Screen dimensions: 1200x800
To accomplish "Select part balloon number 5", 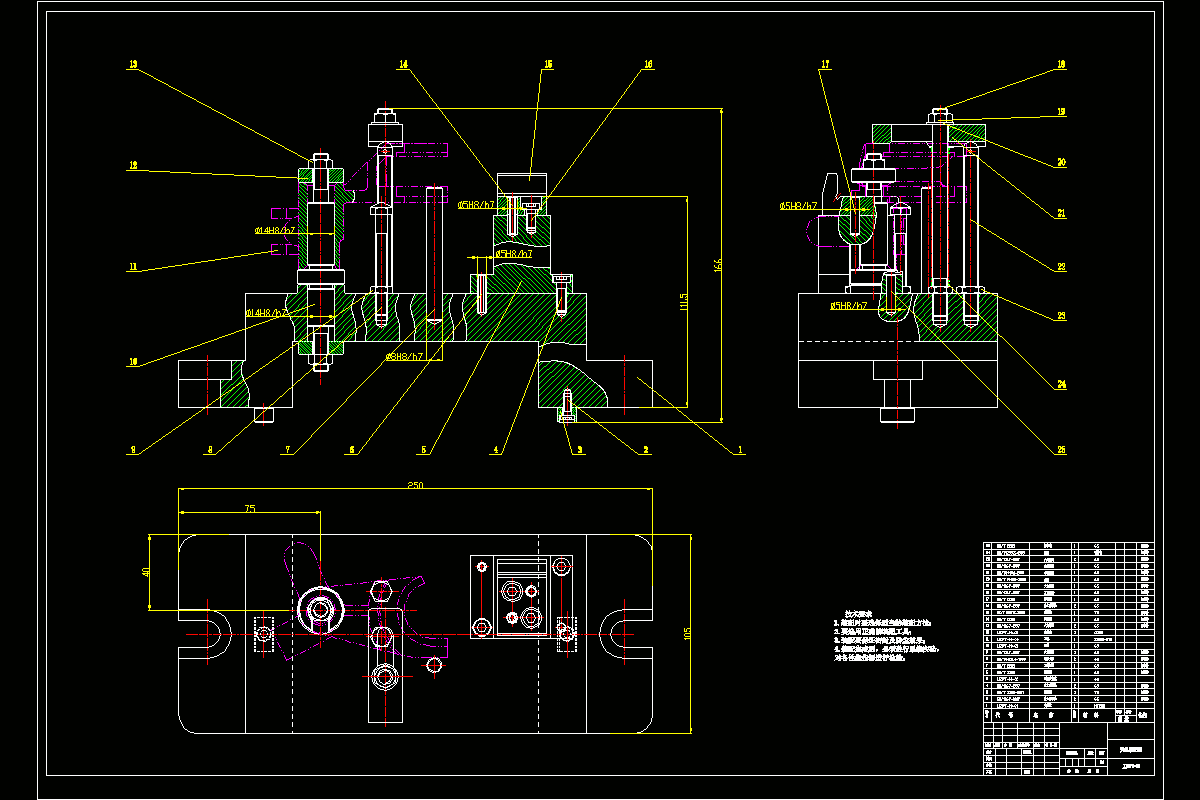I will click(x=423, y=450).
